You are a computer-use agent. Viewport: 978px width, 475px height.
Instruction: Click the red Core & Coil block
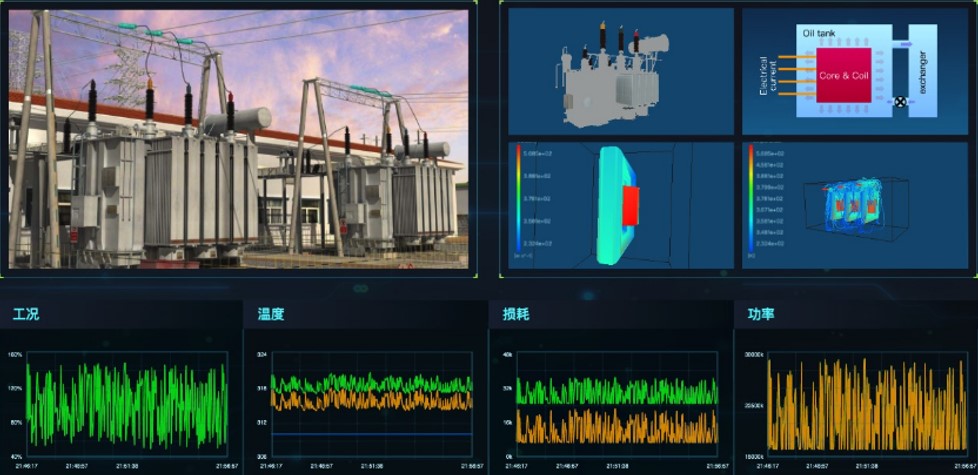(x=843, y=75)
